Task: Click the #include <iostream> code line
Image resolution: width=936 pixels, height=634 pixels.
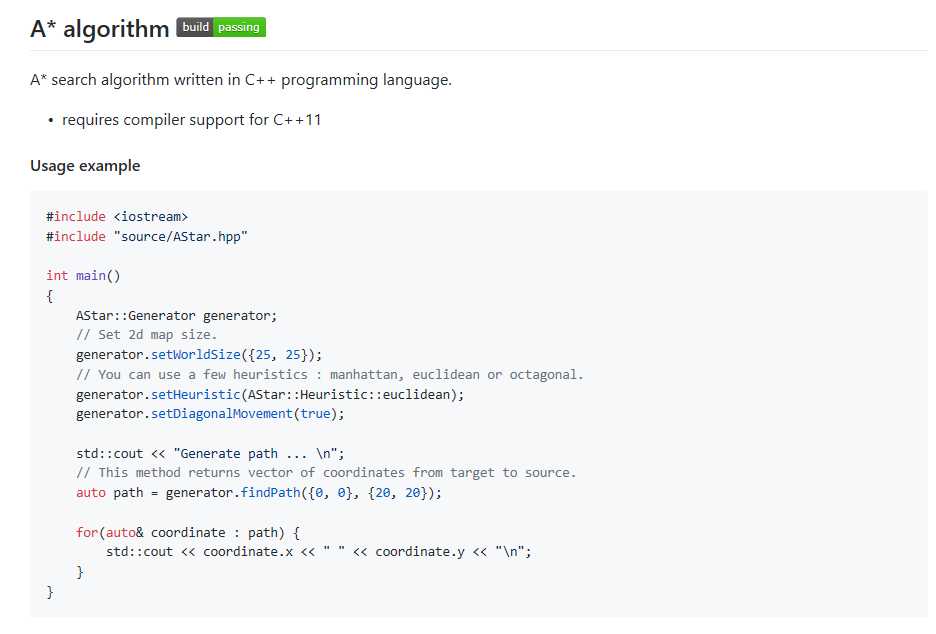Action: tap(117, 217)
